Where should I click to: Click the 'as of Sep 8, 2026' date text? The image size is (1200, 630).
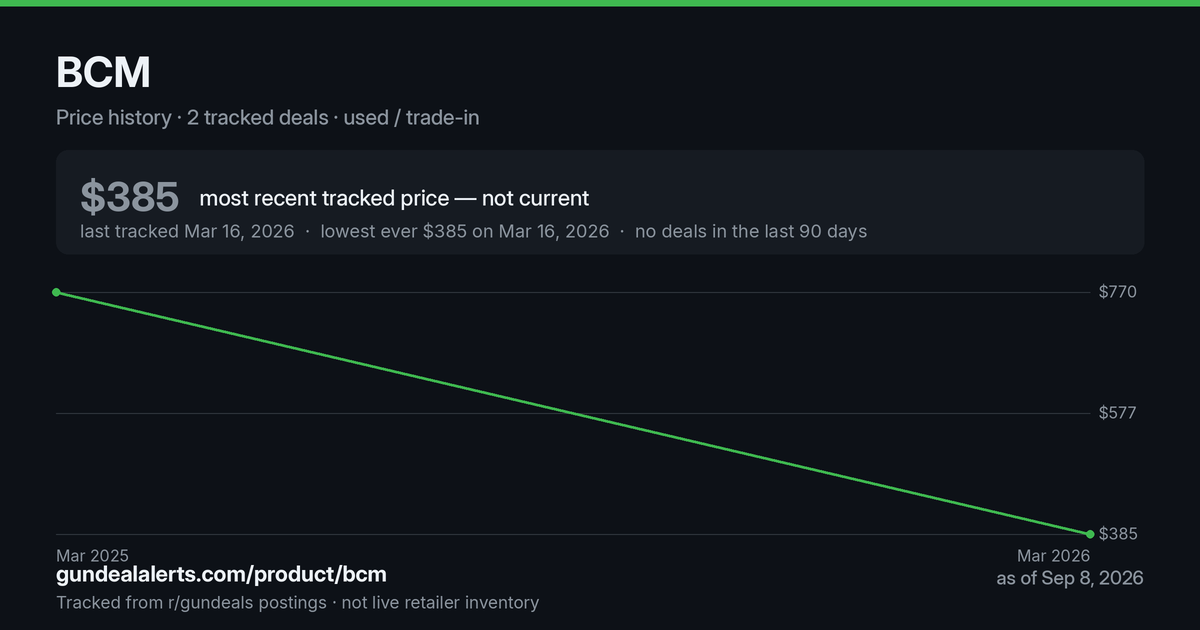tap(1070, 578)
